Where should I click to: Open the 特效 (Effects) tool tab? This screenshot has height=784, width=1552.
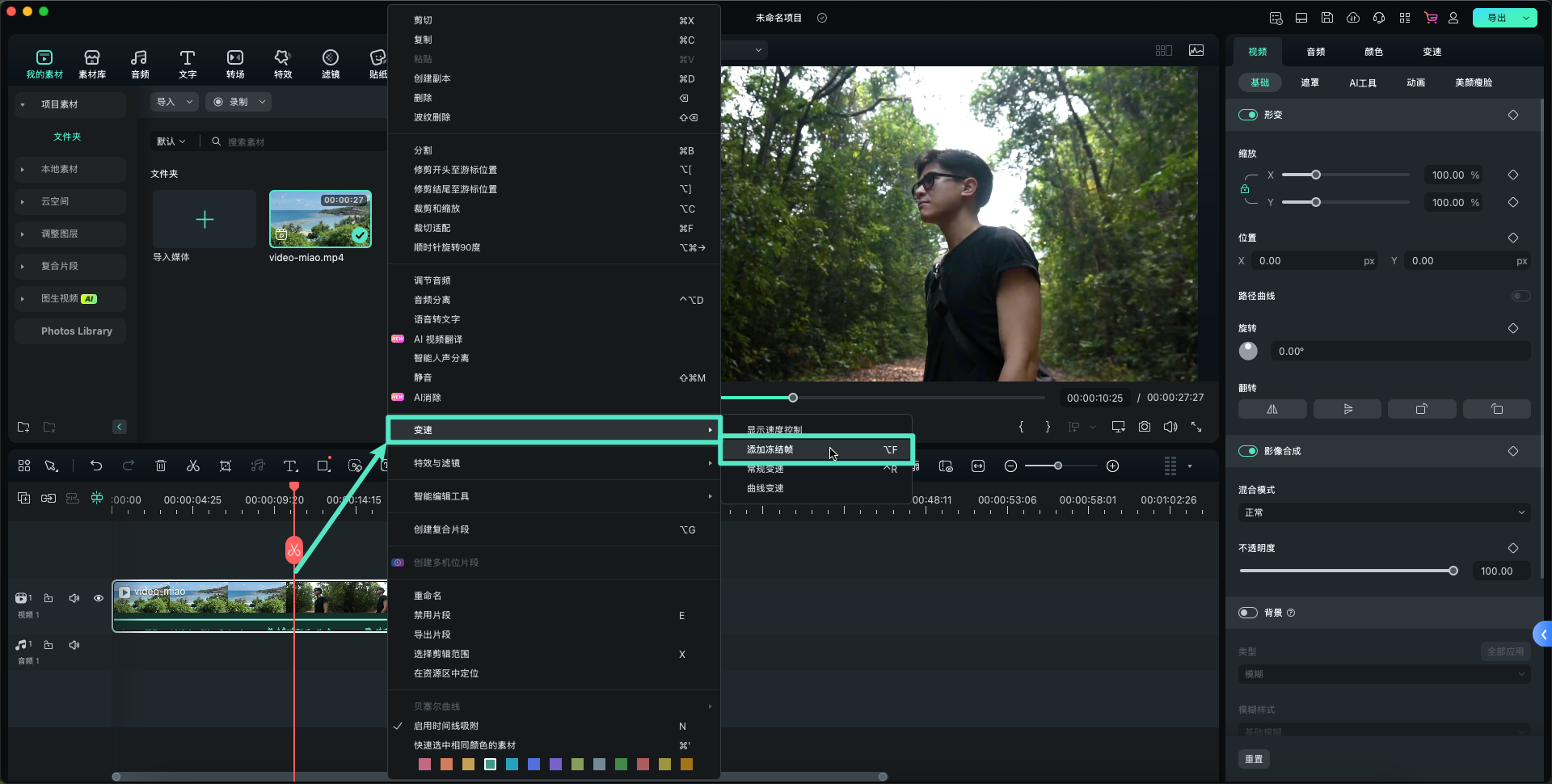282,64
